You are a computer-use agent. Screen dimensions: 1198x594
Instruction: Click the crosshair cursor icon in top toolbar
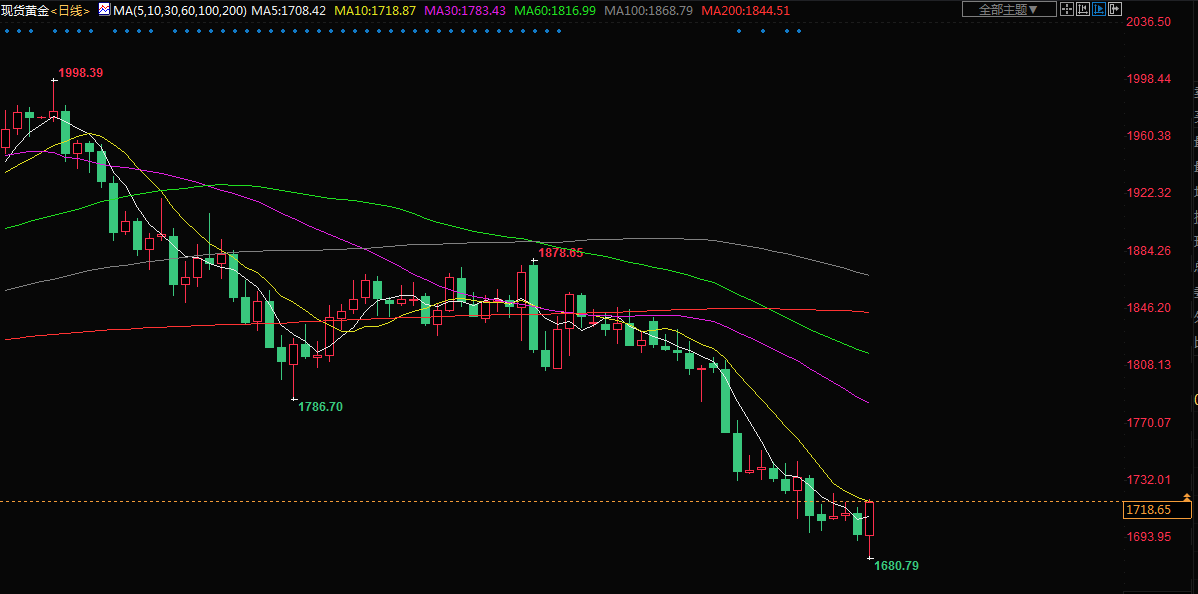click(x=1067, y=9)
